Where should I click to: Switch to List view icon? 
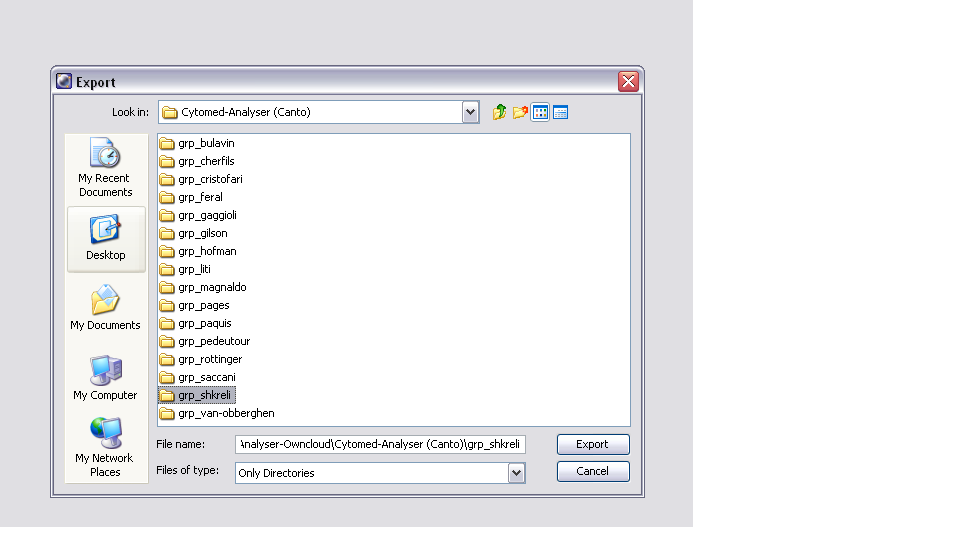pos(540,112)
